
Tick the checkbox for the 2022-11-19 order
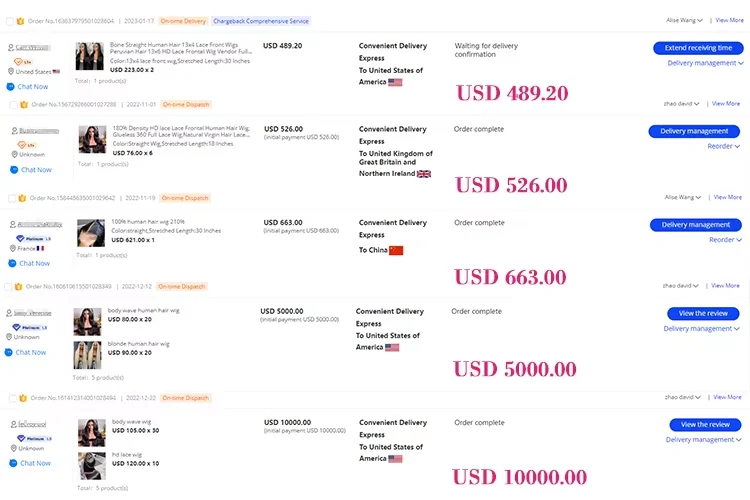[10, 198]
